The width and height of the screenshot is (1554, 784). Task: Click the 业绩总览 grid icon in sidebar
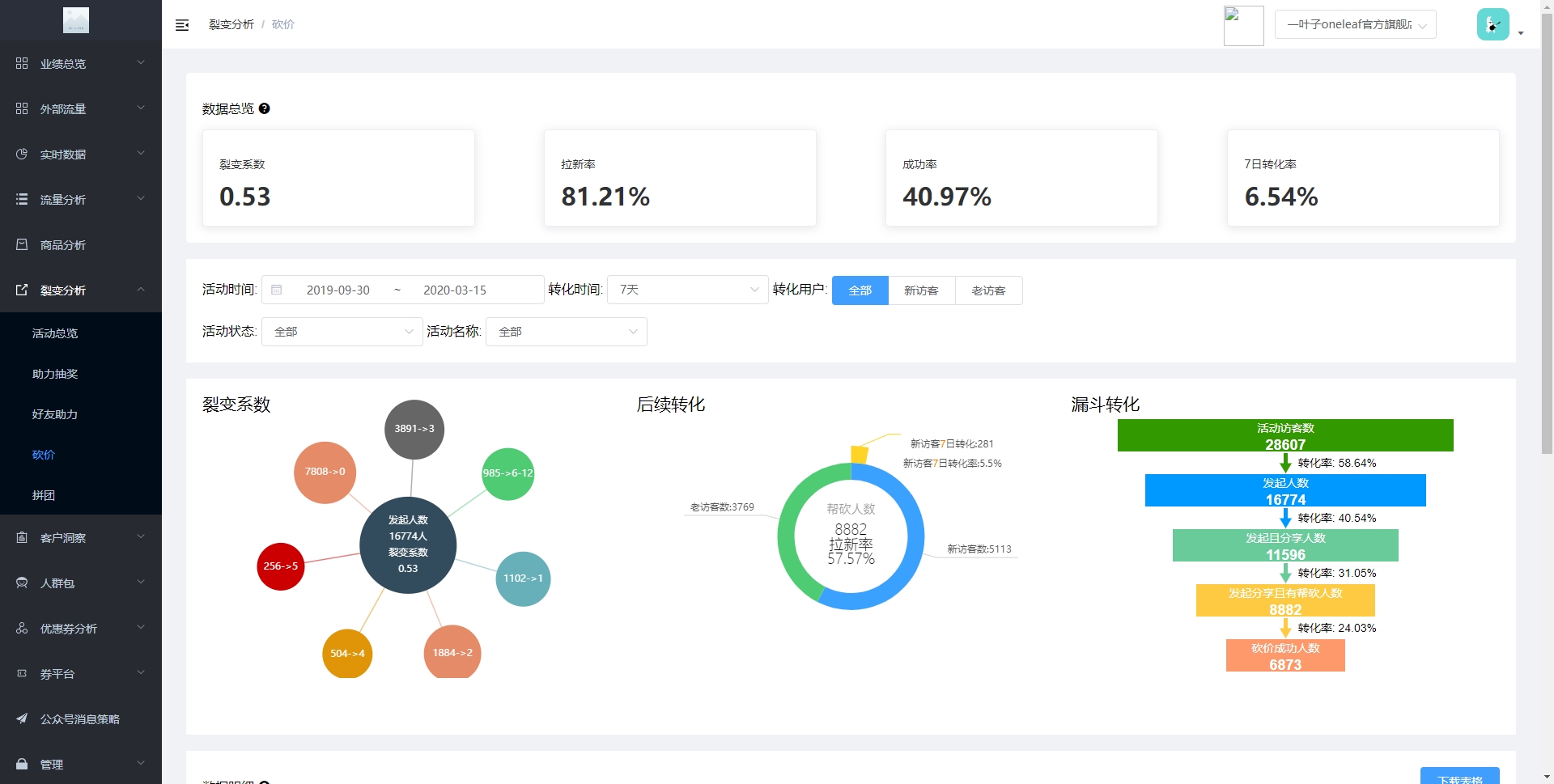tap(22, 63)
